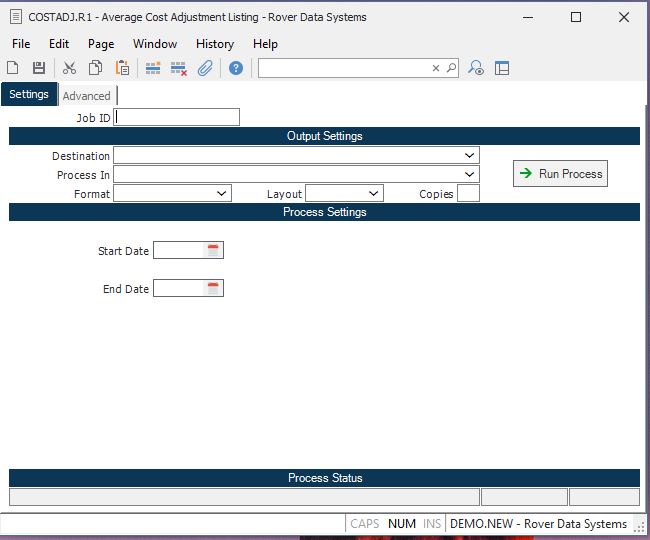Expand the Process In dropdown
The image size is (650, 540).
point(469,175)
